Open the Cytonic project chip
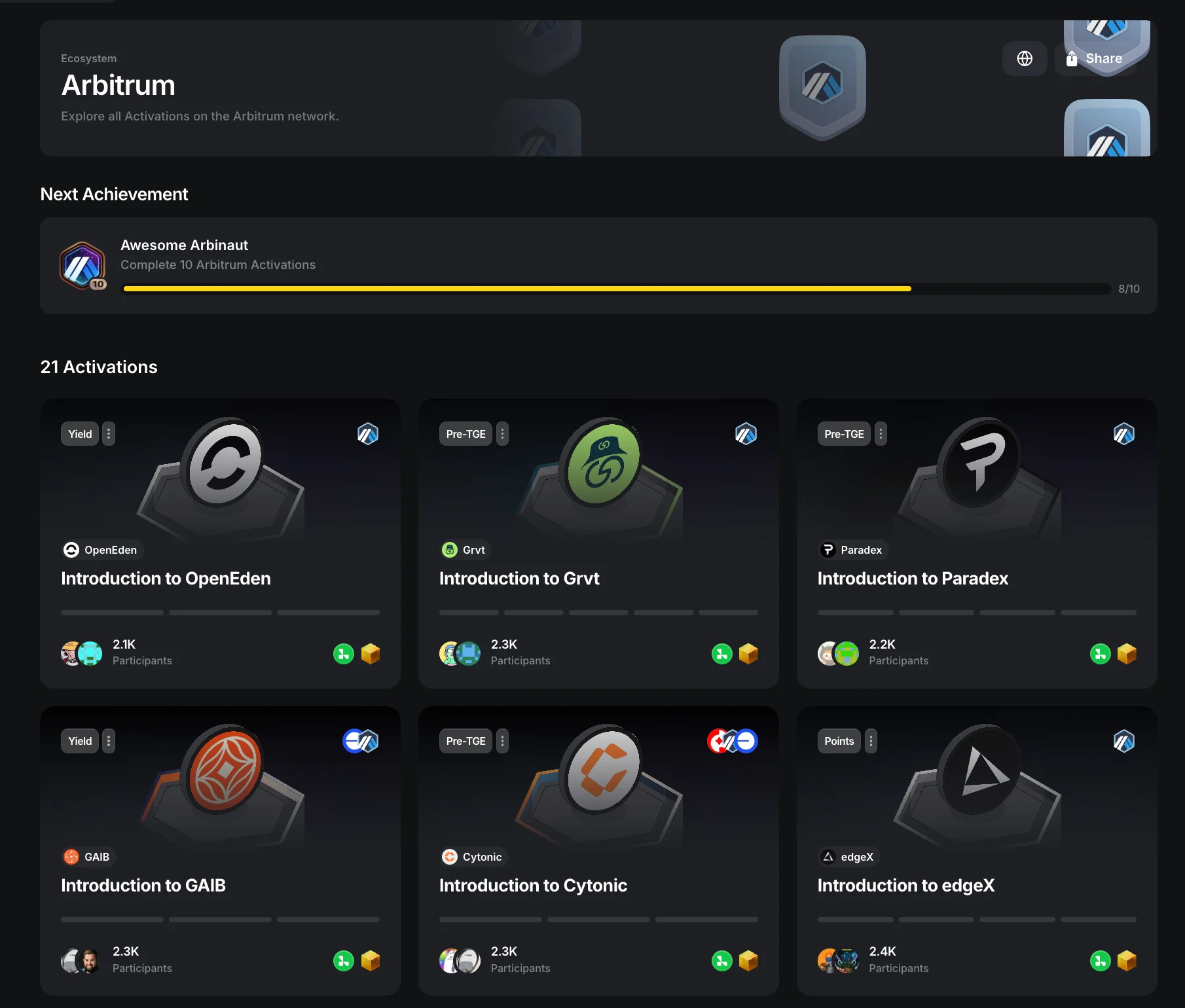The height and width of the screenshot is (1008, 1185). pyautogui.click(x=473, y=857)
